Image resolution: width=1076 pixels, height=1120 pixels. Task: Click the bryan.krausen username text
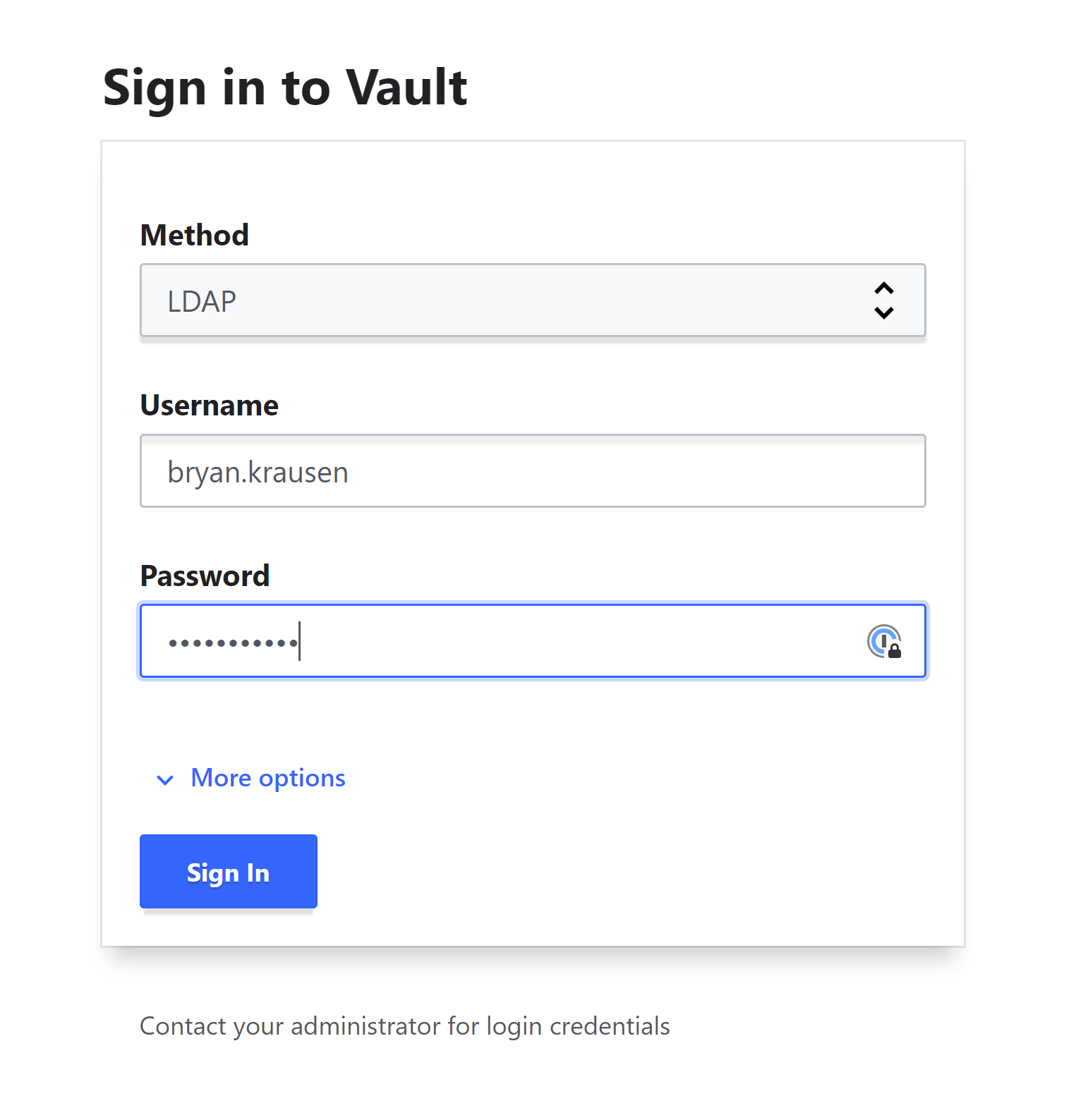click(x=258, y=472)
